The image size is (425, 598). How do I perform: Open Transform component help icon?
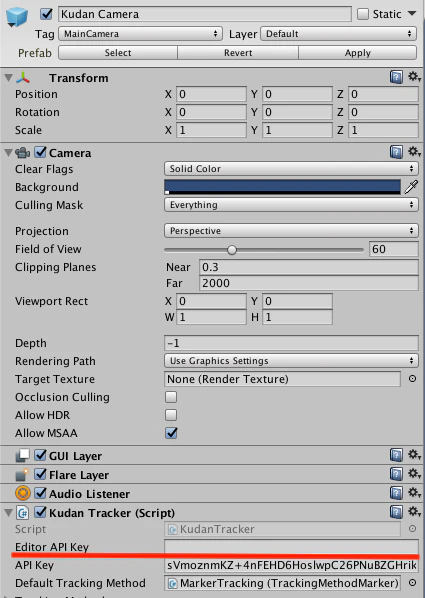pyautogui.click(x=396, y=77)
